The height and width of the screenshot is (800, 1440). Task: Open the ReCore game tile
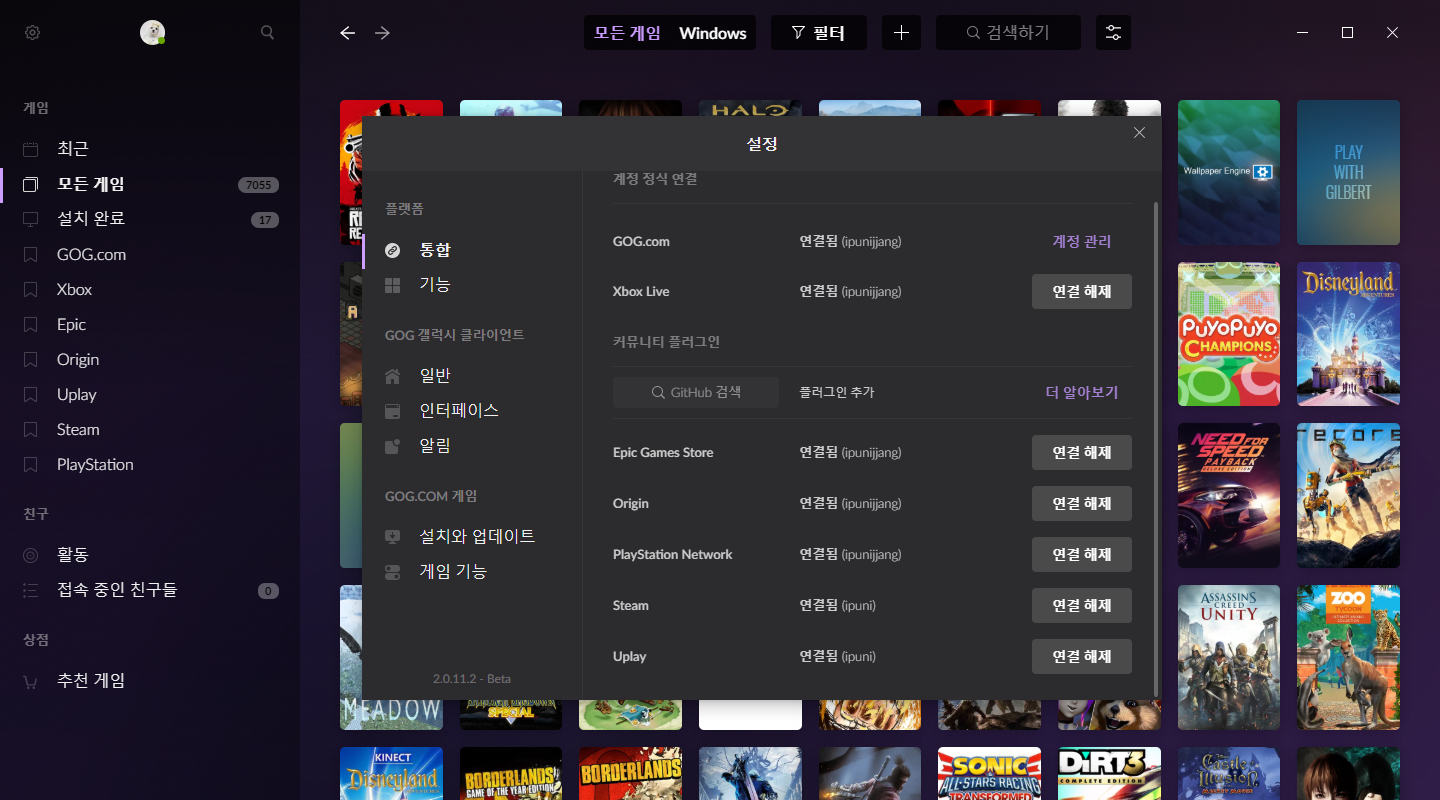(x=1348, y=496)
